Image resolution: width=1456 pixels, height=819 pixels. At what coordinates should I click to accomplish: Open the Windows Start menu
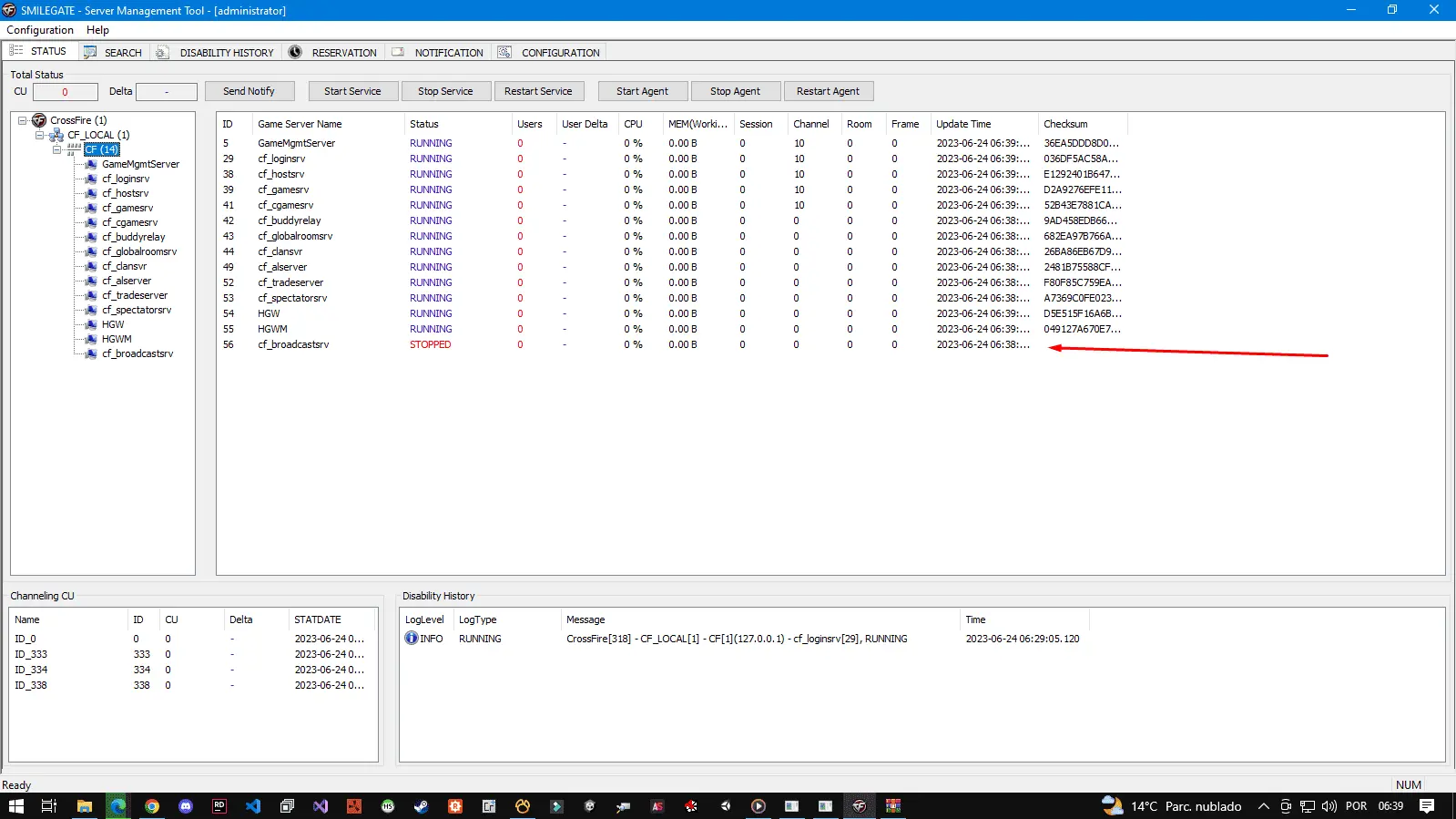point(15,806)
